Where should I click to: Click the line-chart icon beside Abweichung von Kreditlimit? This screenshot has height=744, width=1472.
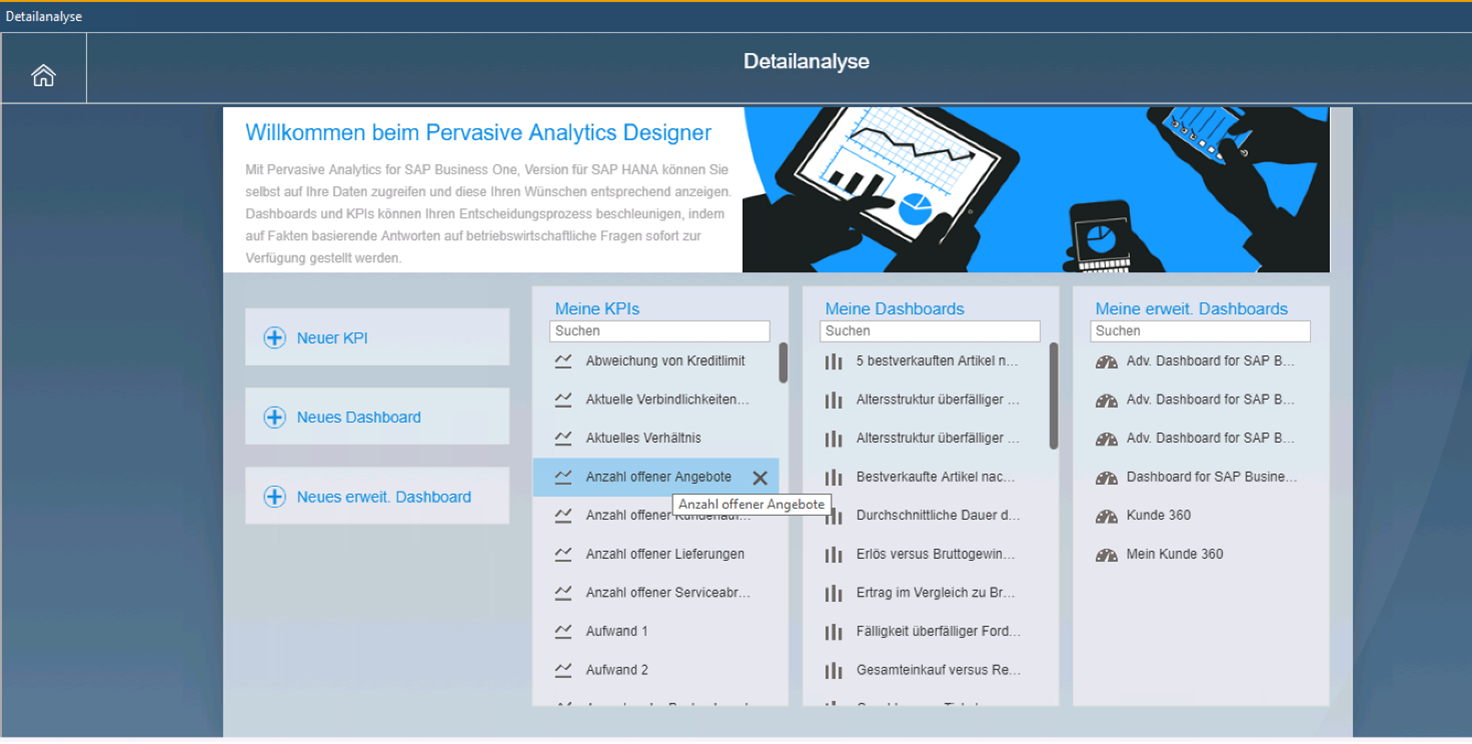point(565,360)
